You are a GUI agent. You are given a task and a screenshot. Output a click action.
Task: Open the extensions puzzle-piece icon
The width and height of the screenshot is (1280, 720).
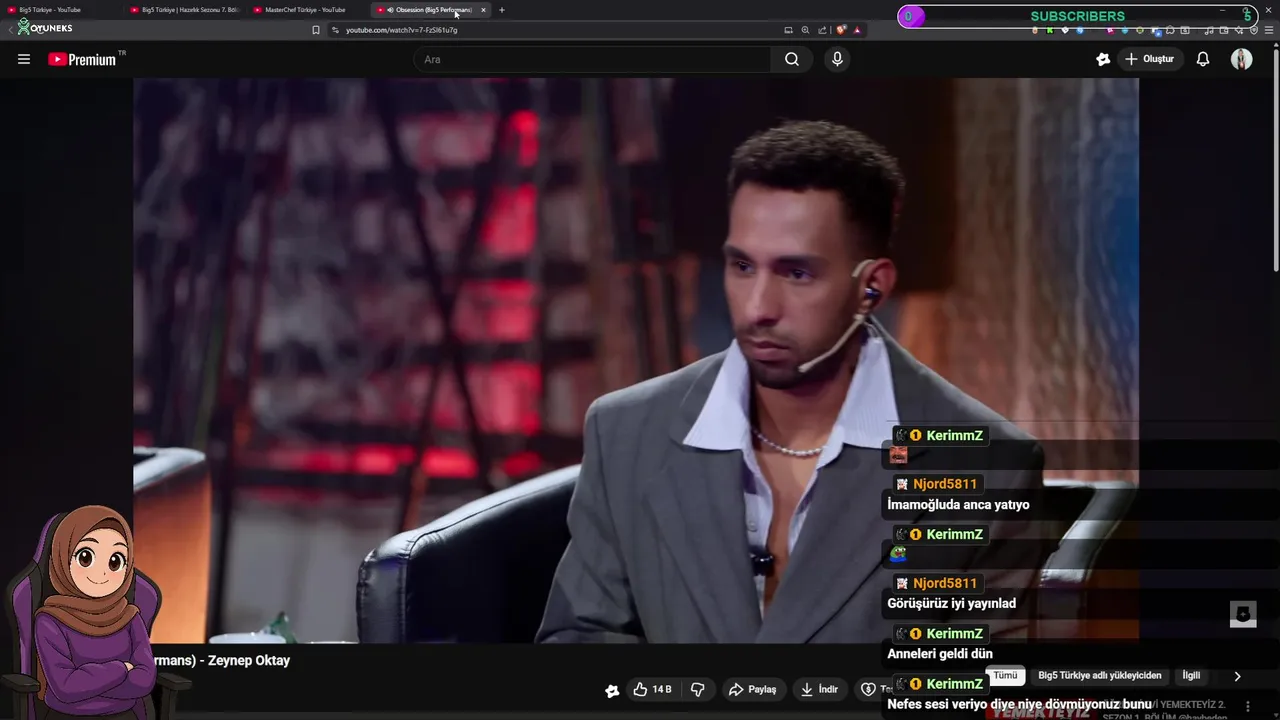[1170, 30]
